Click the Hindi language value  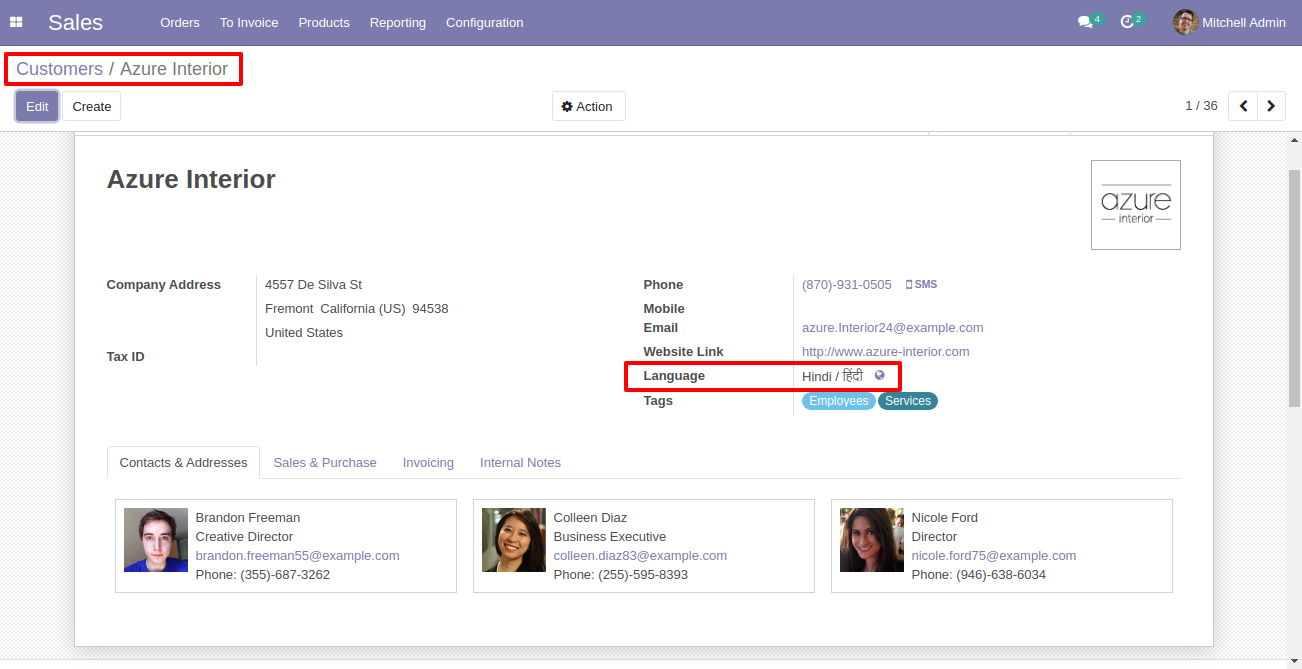pos(832,376)
